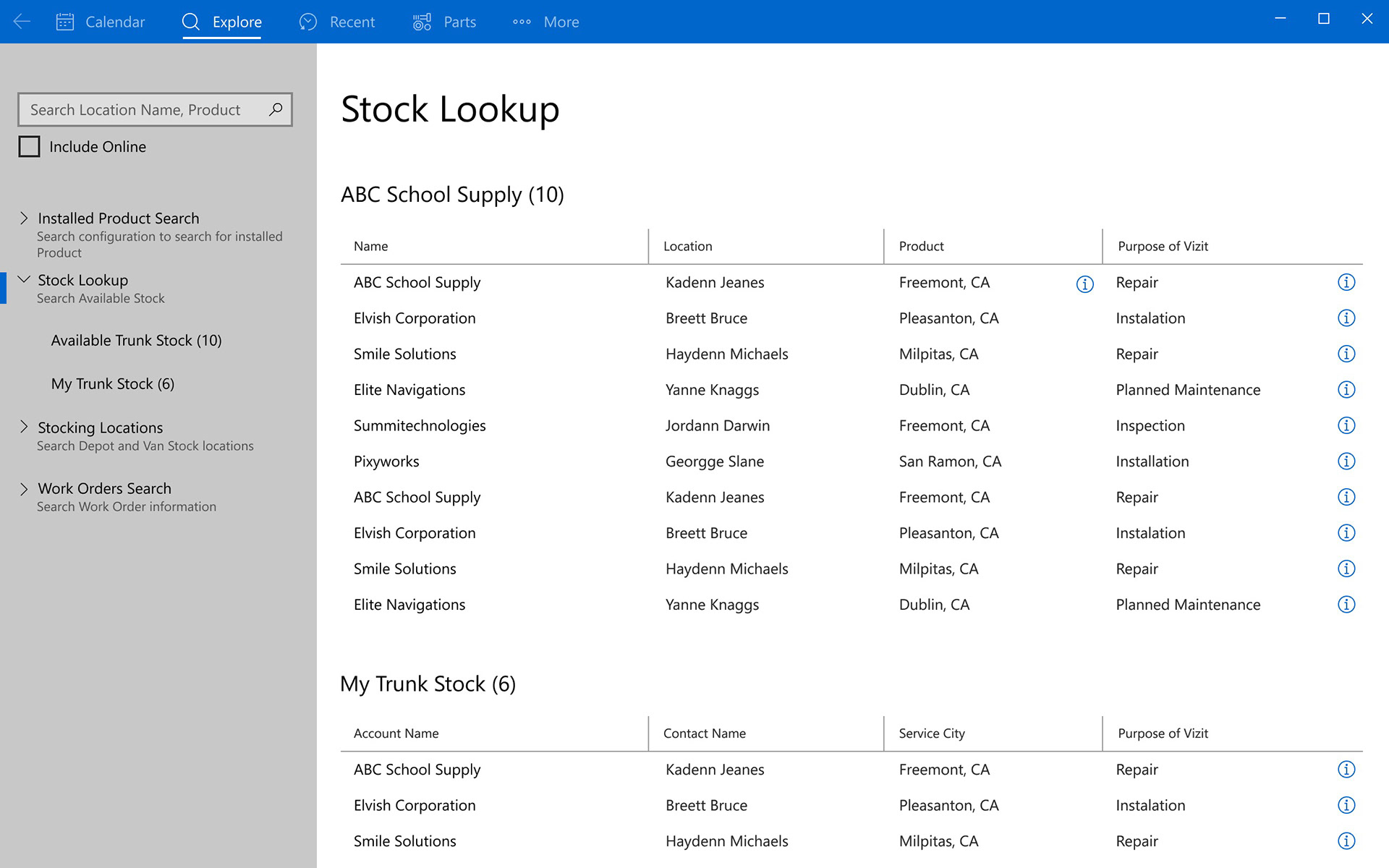The width and height of the screenshot is (1389, 868).
Task: Collapse the Stock Lookup section
Action: [24, 279]
